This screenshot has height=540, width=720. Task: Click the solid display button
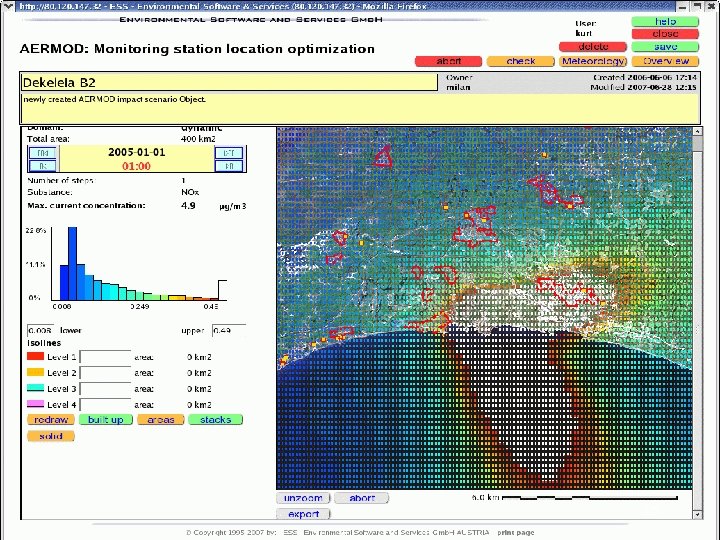click(51, 436)
